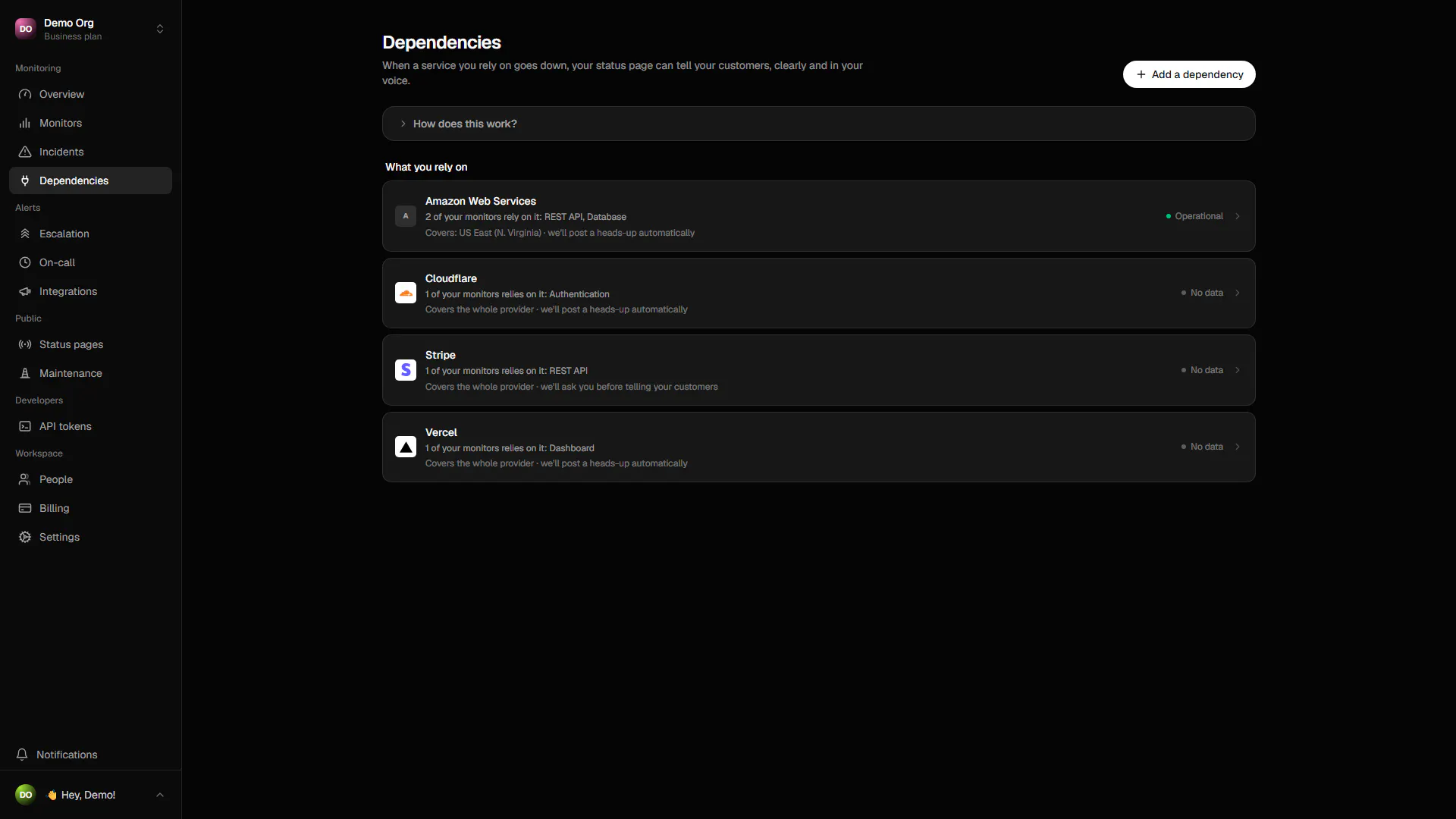Open the Maintenance link
1456x819 pixels.
[91, 373]
